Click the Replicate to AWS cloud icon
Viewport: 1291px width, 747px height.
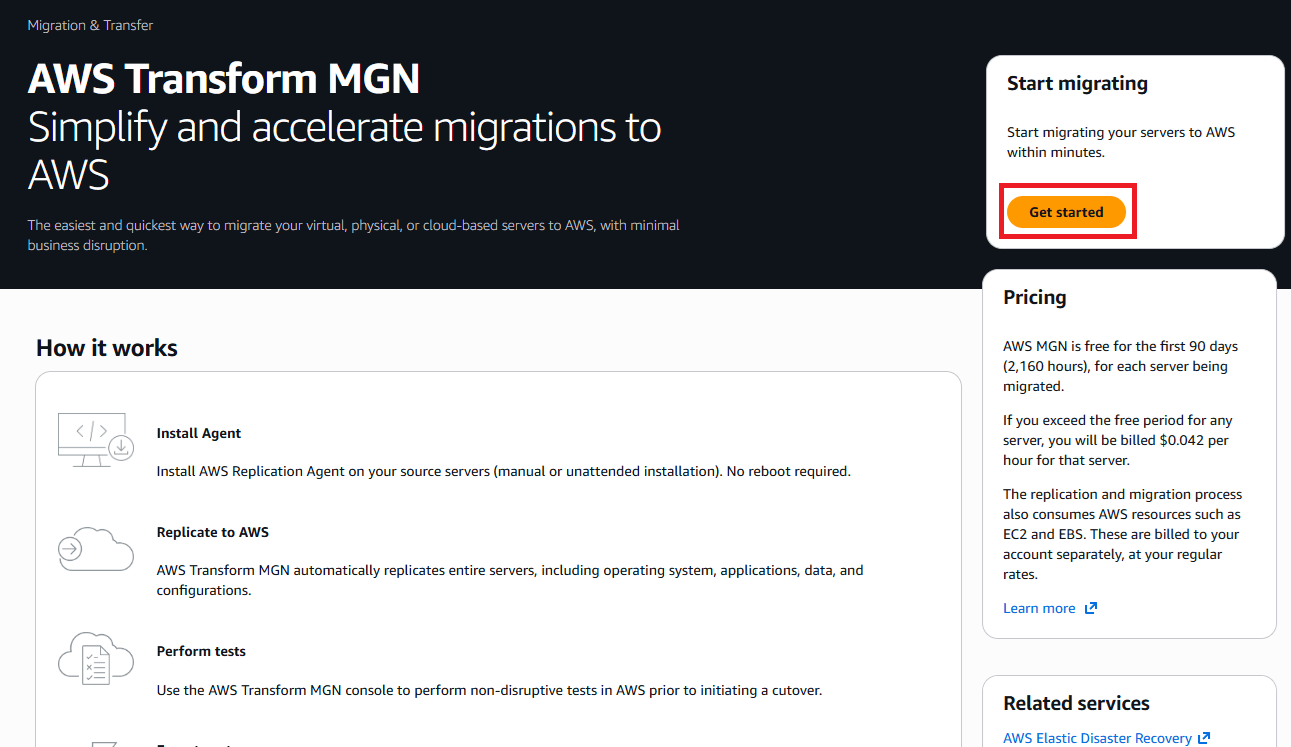click(96, 548)
